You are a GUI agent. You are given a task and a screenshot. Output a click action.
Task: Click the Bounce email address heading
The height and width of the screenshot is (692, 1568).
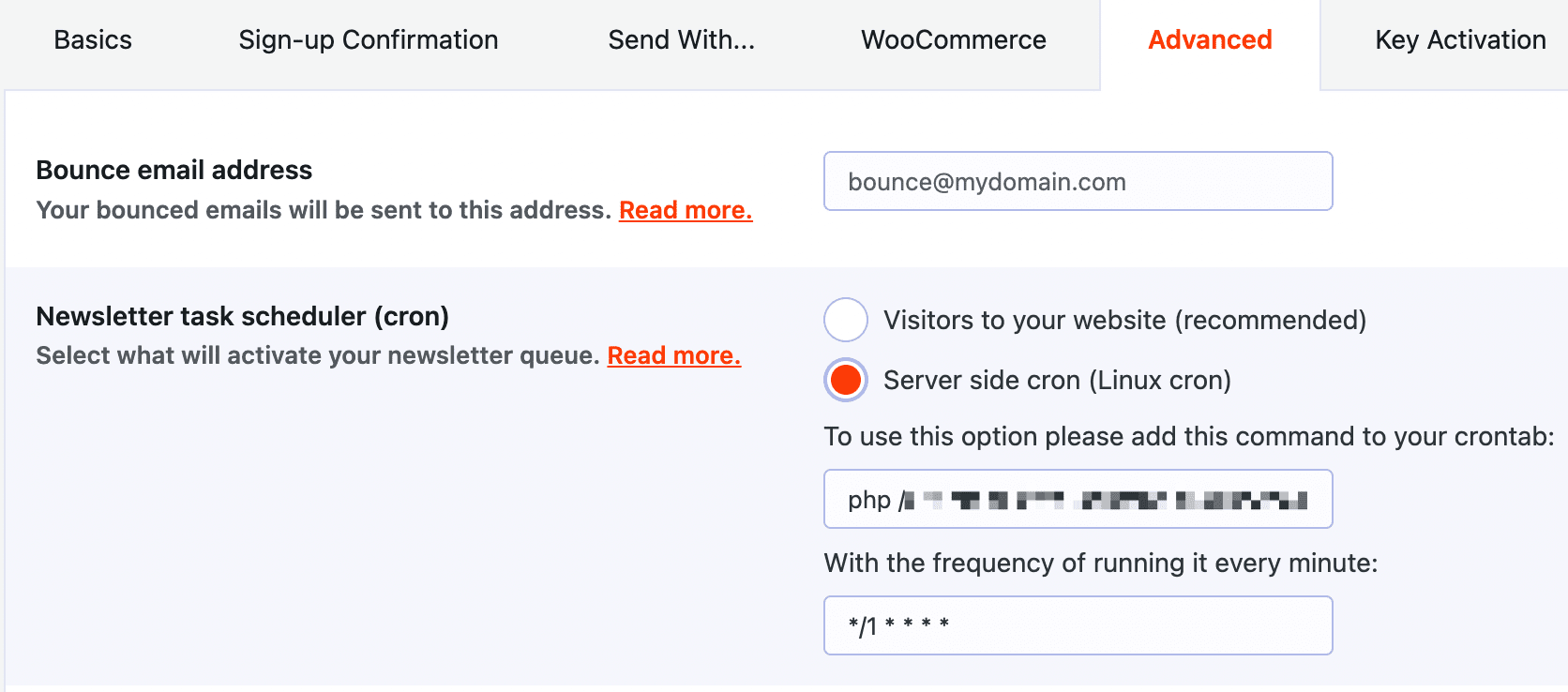click(x=173, y=170)
